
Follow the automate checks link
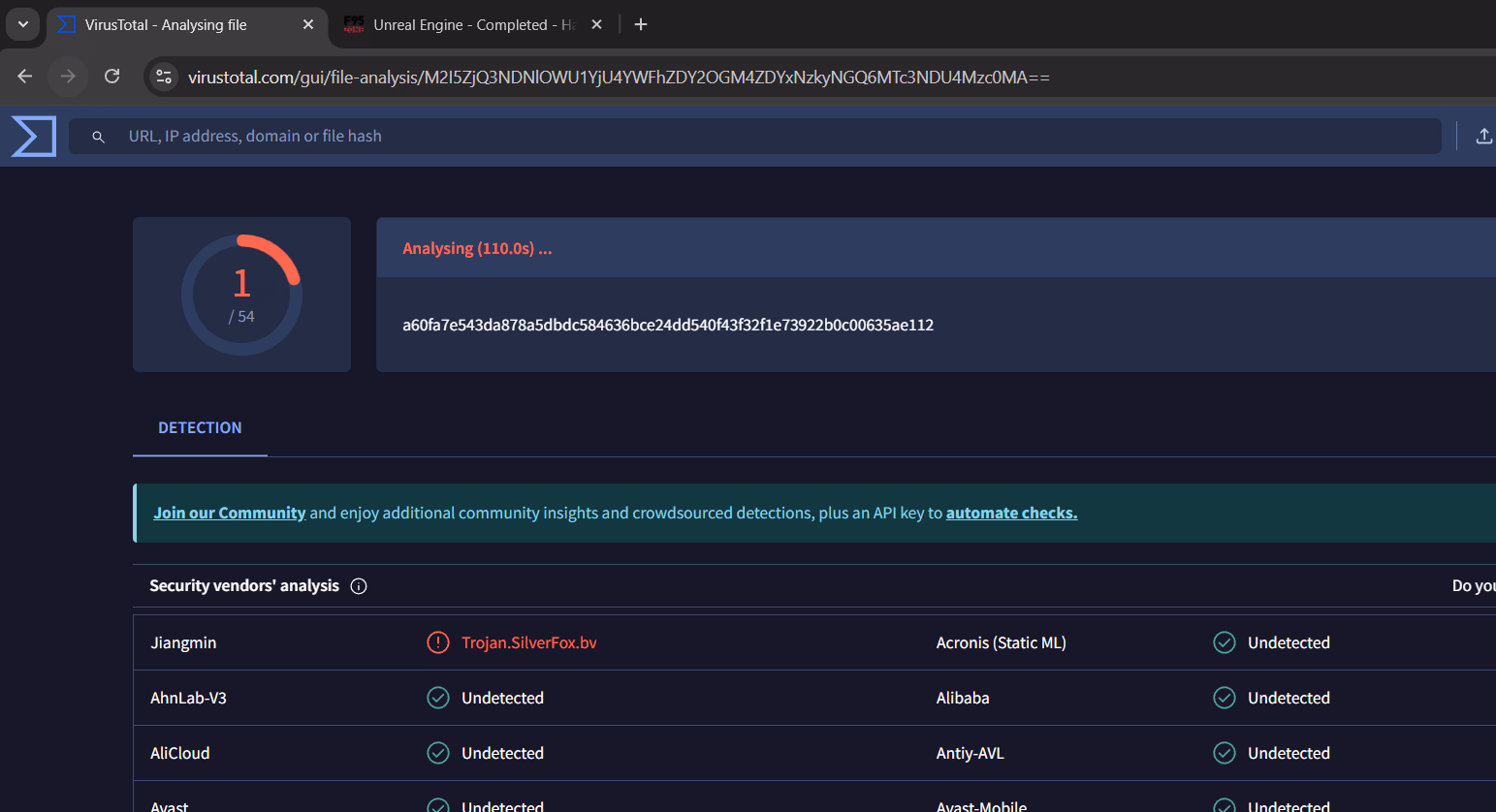(1011, 513)
